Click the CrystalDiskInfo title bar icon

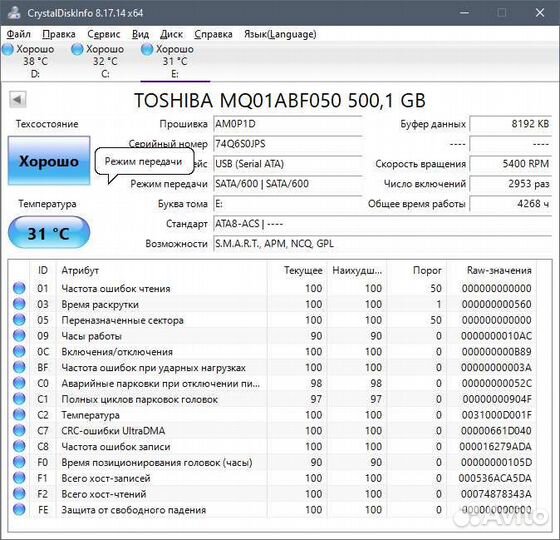click(x=14, y=12)
